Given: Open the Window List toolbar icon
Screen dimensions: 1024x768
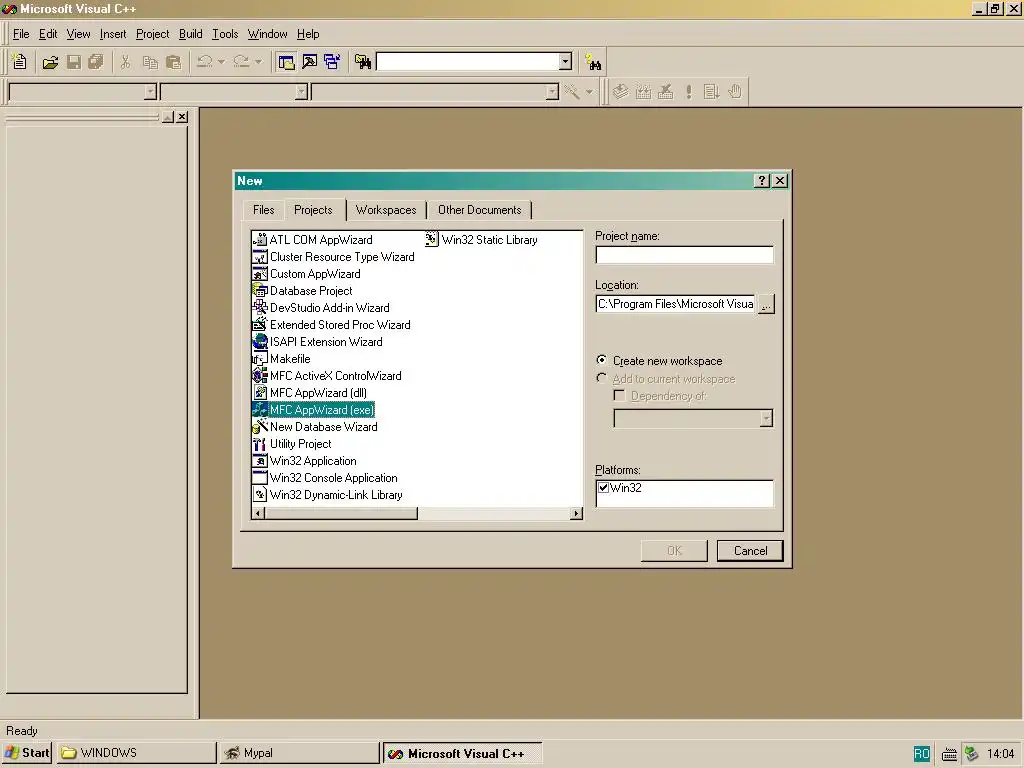Looking at the screenshot, I should [332, 62].
